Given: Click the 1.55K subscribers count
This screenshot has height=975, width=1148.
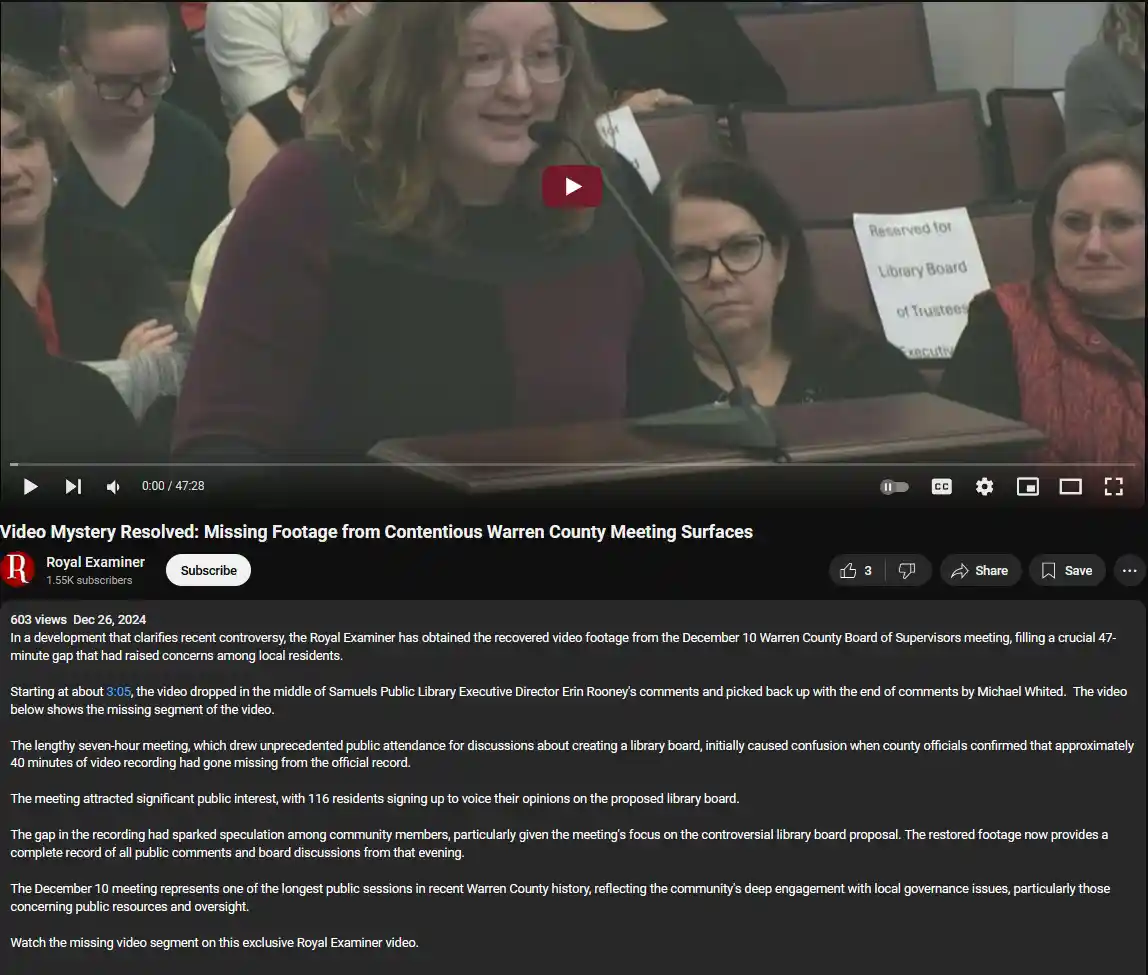Looking at the screenshot, I should coord(89,580).
